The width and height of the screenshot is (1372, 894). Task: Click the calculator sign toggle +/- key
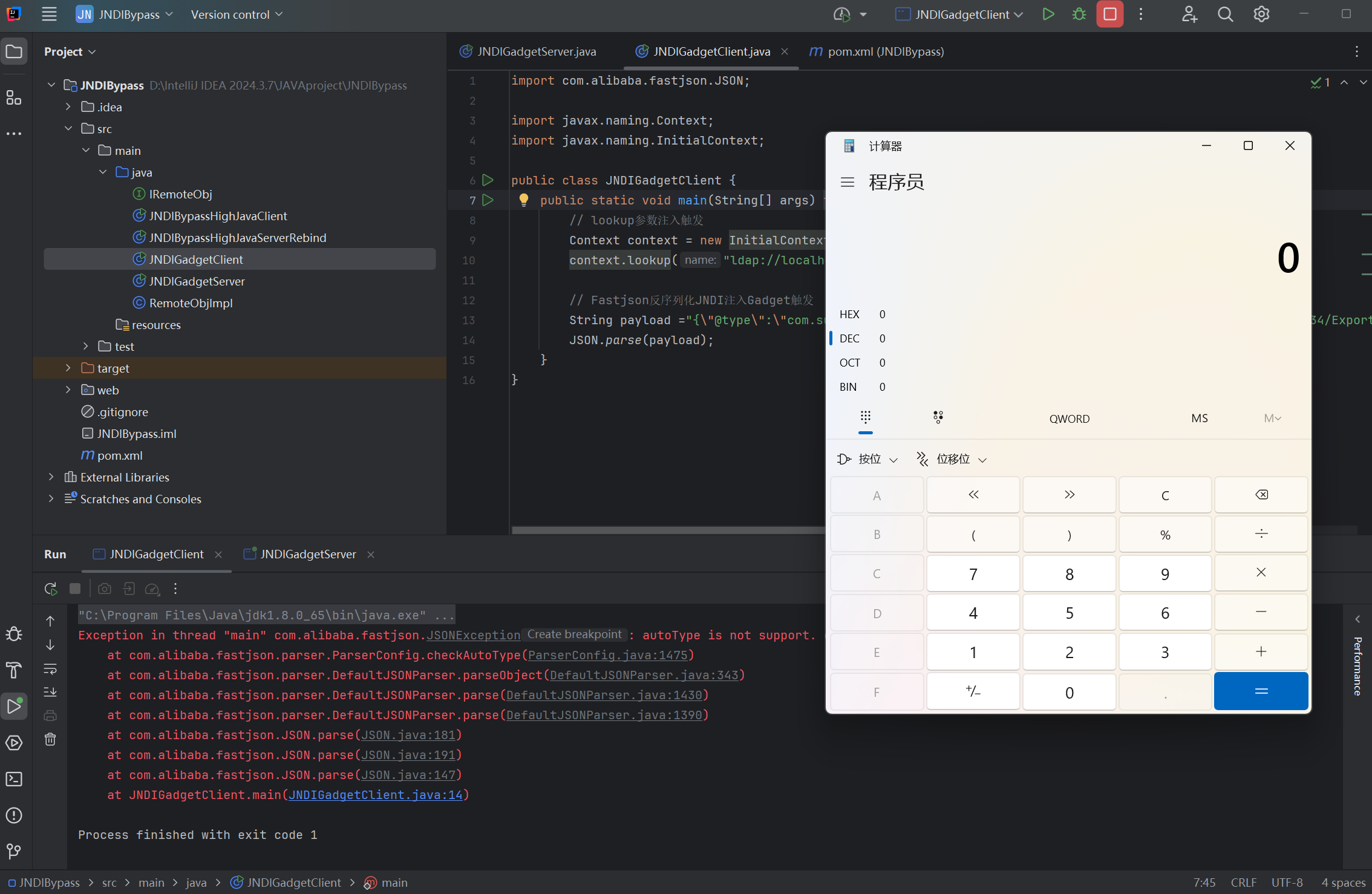click(x=973, y=691)
